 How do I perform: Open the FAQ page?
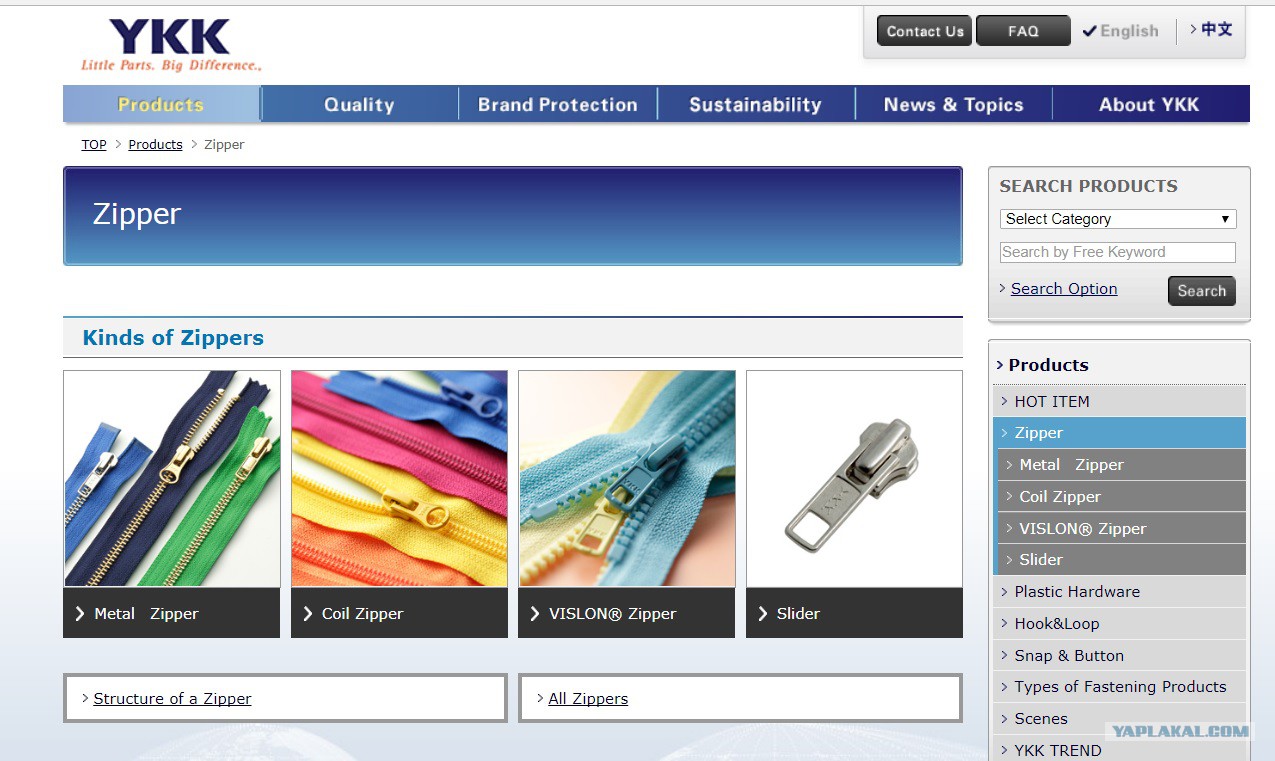[1023, 31]
